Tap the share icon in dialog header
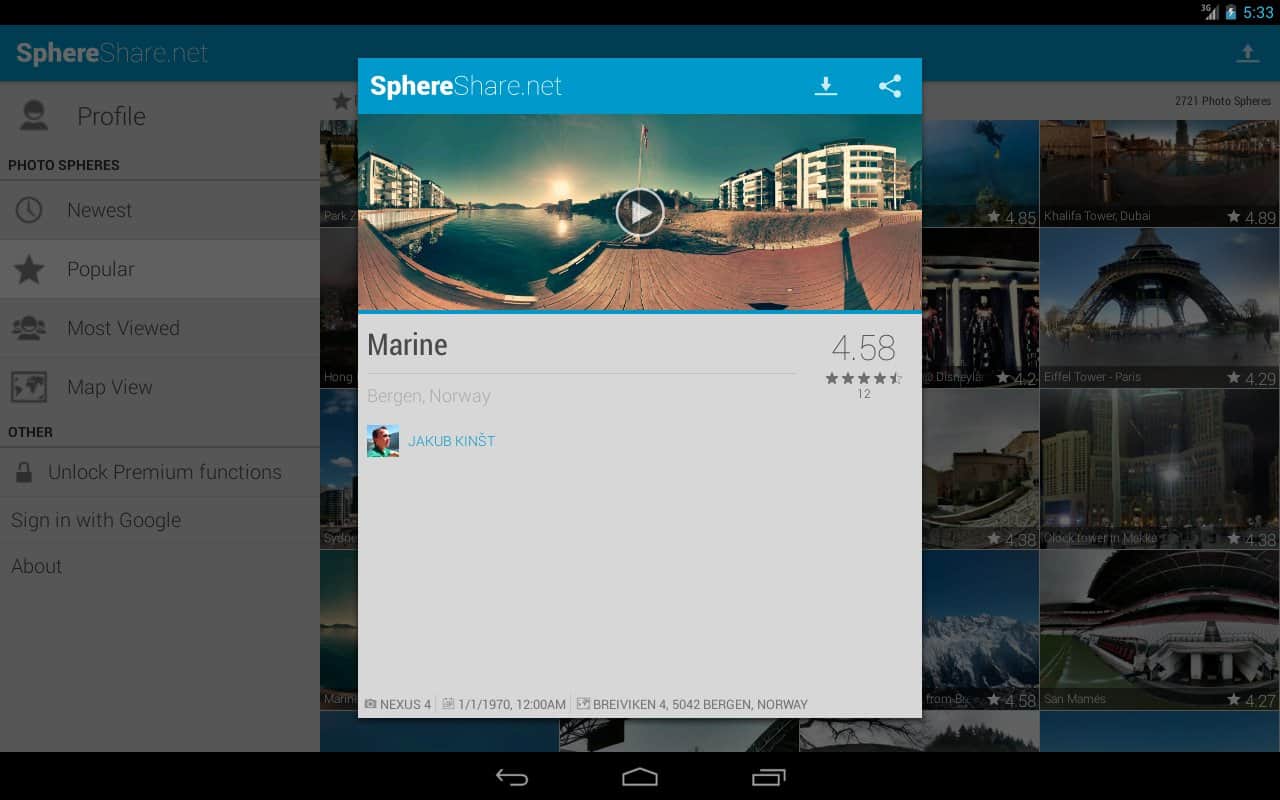 890,86
